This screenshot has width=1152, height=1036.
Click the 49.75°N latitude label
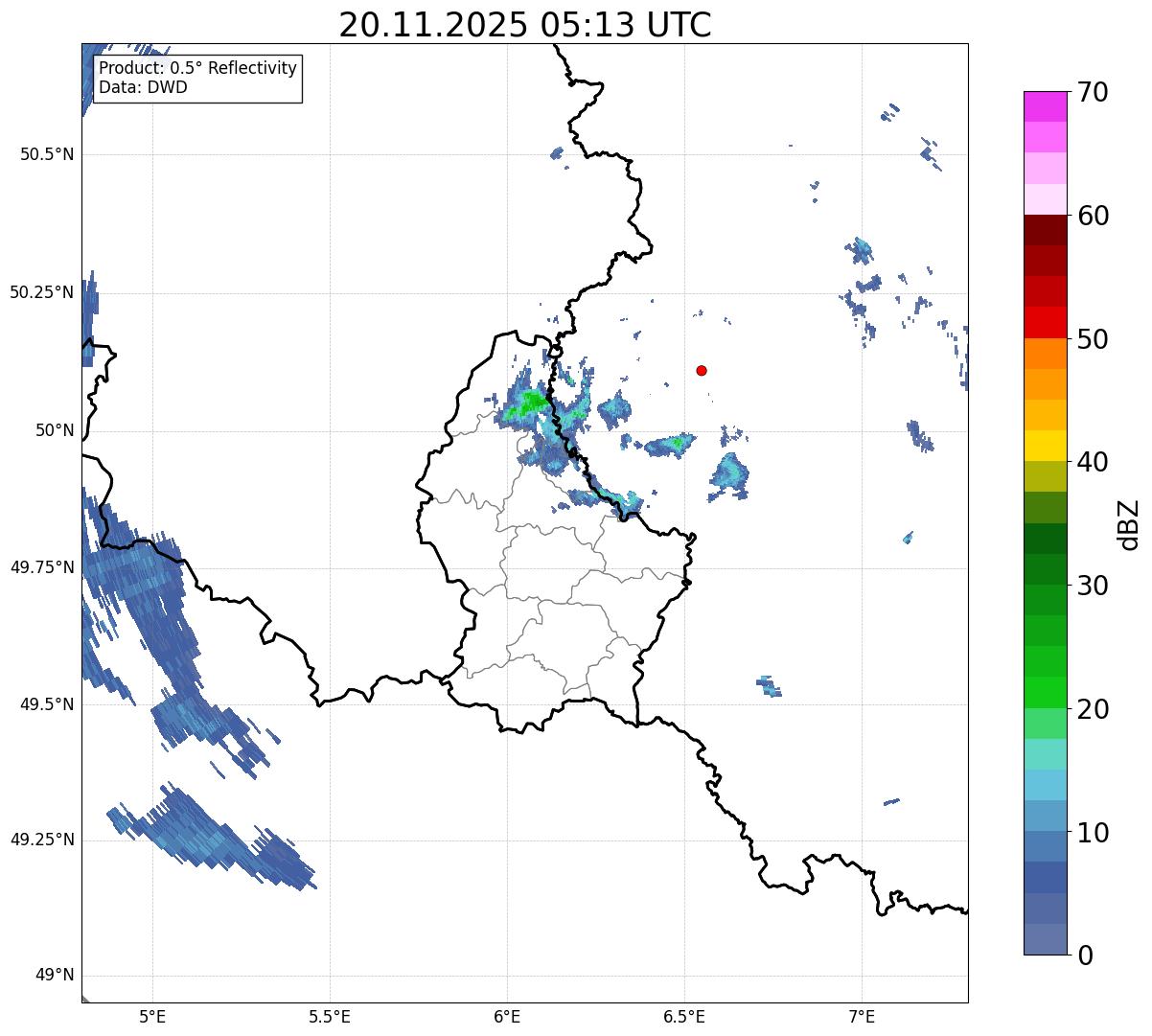[42, 567]
